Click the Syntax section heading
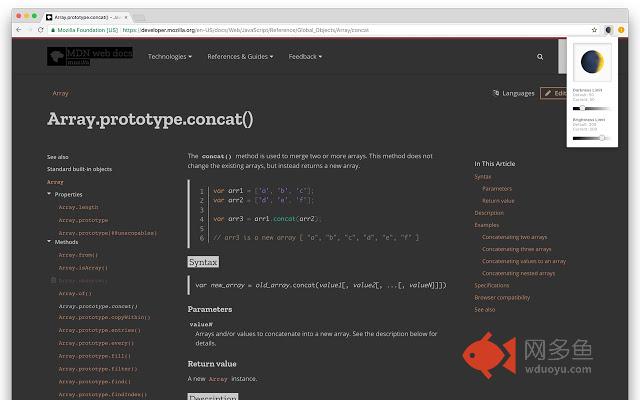 [x=203, y=262]
